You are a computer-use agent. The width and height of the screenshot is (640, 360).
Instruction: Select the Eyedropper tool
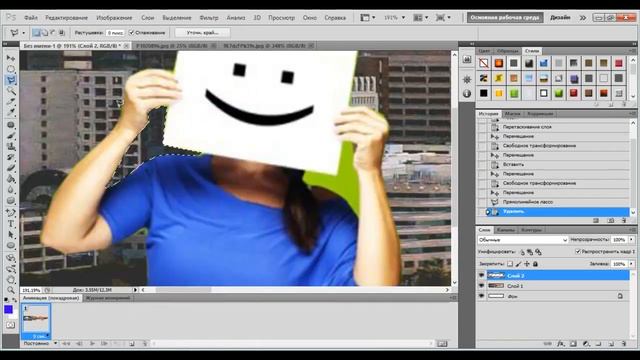(x=11, y=112)
